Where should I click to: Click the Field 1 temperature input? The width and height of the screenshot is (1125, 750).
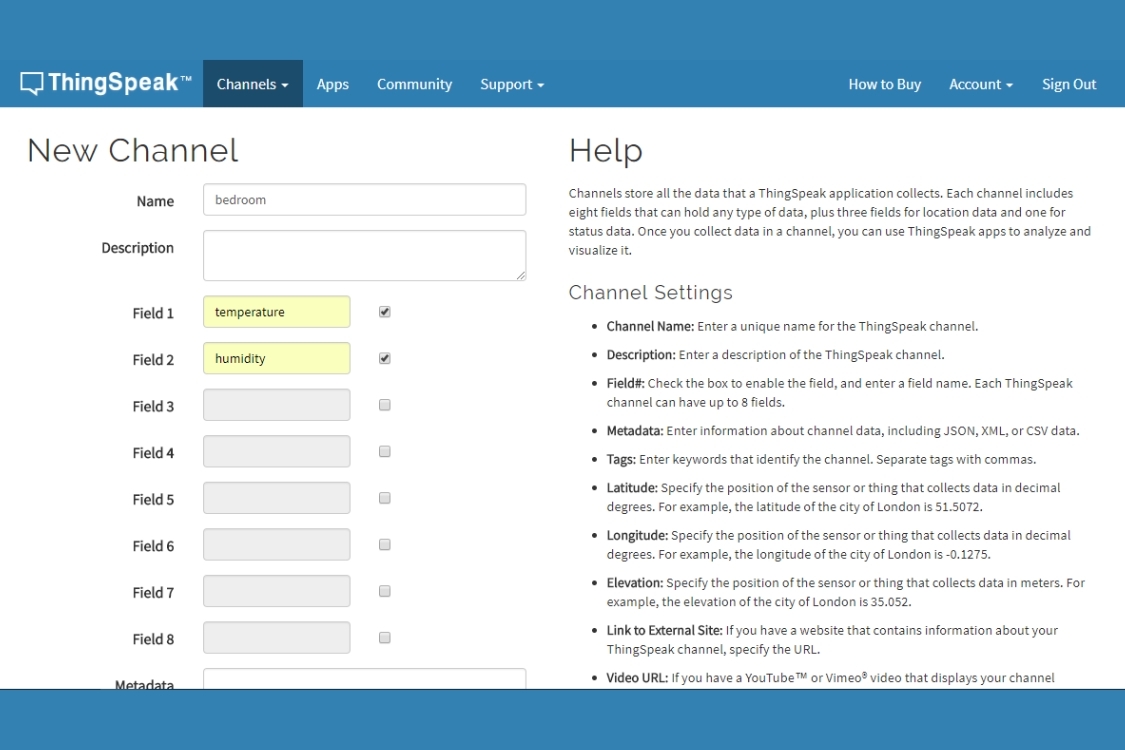[276, 312]
